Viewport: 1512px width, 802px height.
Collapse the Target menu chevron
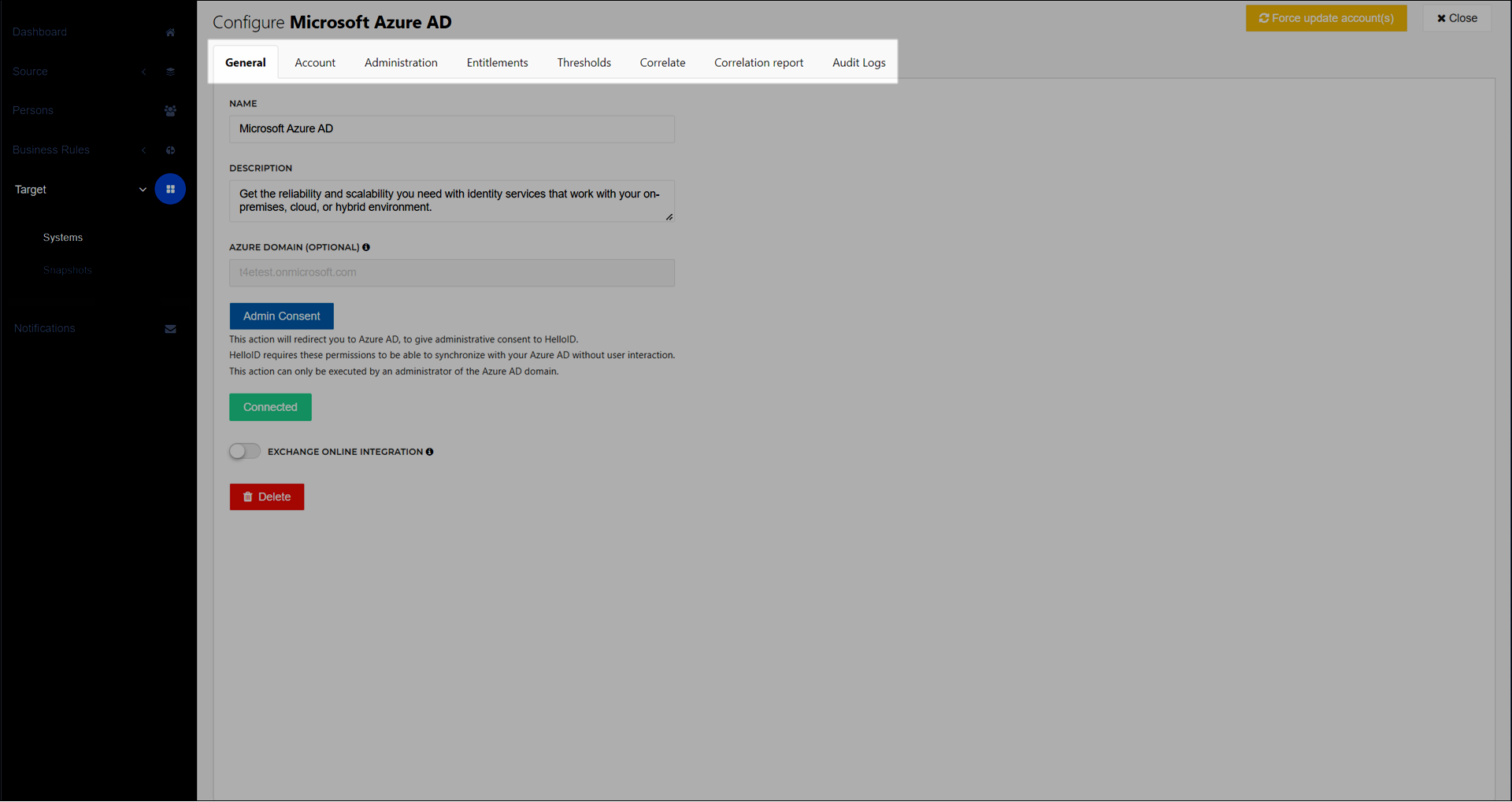[x=143, y=190]
